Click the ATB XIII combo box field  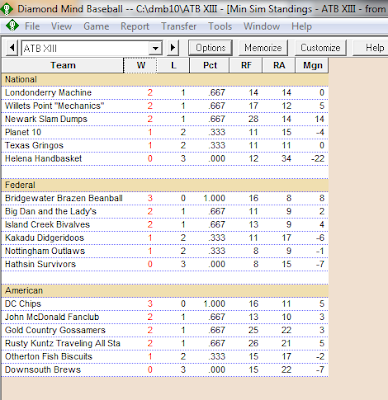click(92, 48)
